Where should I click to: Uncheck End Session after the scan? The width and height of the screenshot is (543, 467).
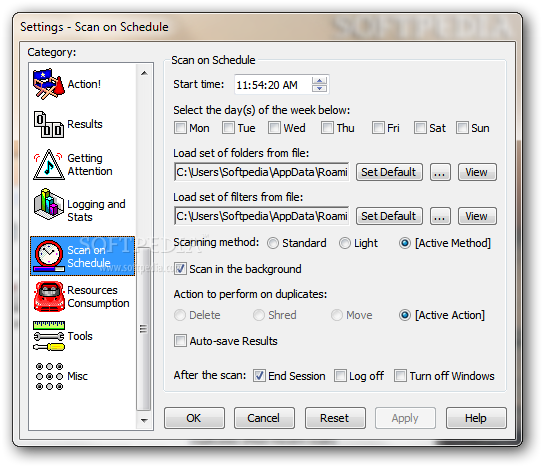259,376
